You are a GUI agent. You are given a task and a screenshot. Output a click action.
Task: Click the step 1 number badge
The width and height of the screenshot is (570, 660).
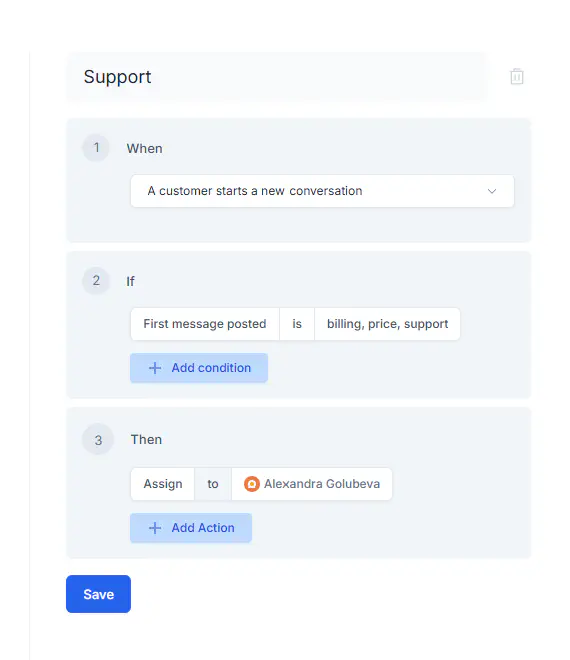96,148
